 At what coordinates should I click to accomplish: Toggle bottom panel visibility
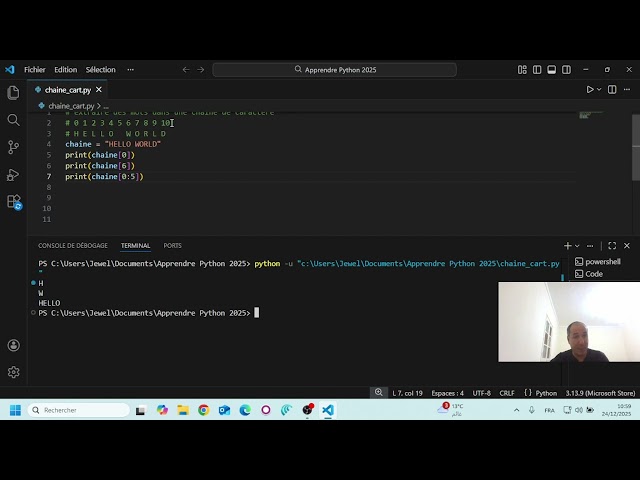[x=551, y=70]
